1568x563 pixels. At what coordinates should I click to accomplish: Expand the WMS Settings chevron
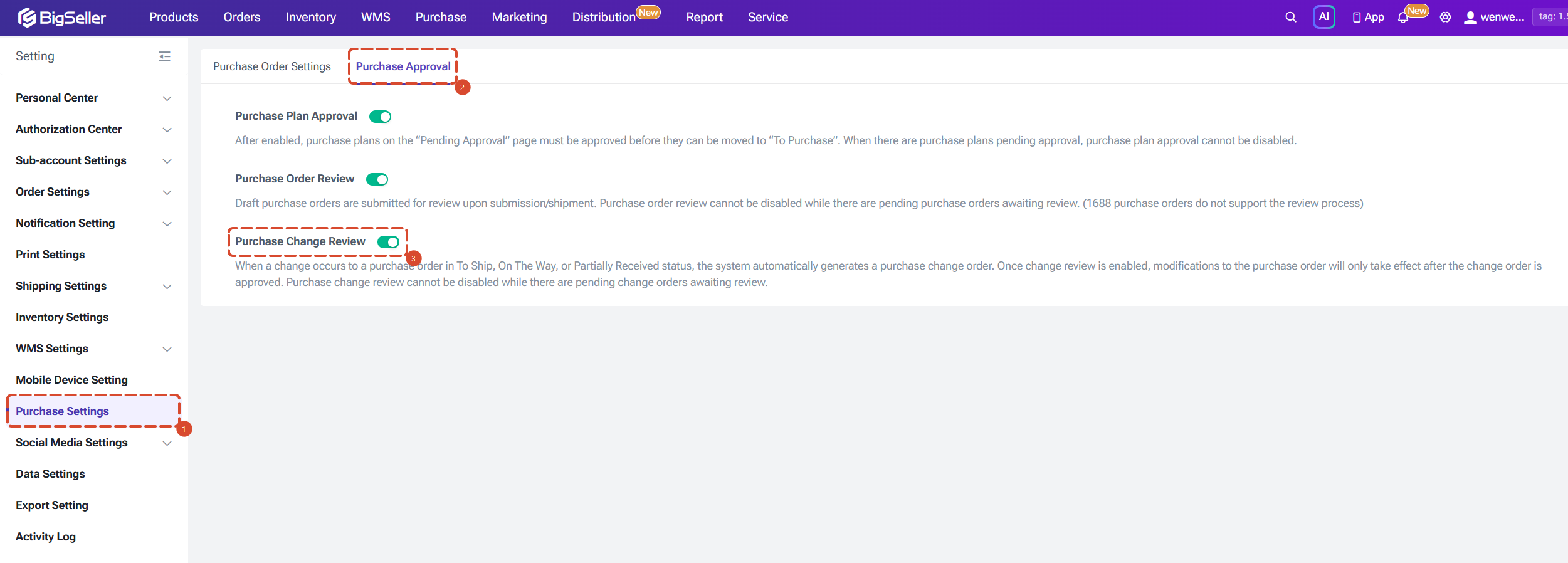[x=167, y=349]
